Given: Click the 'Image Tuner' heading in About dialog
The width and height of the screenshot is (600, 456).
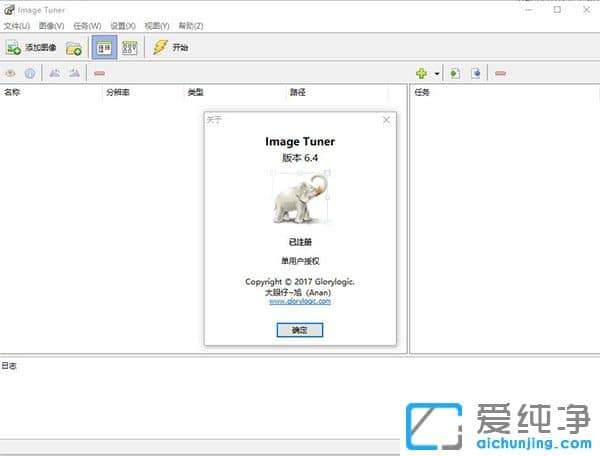Looking at the screenshot, I should pos(300,142).
